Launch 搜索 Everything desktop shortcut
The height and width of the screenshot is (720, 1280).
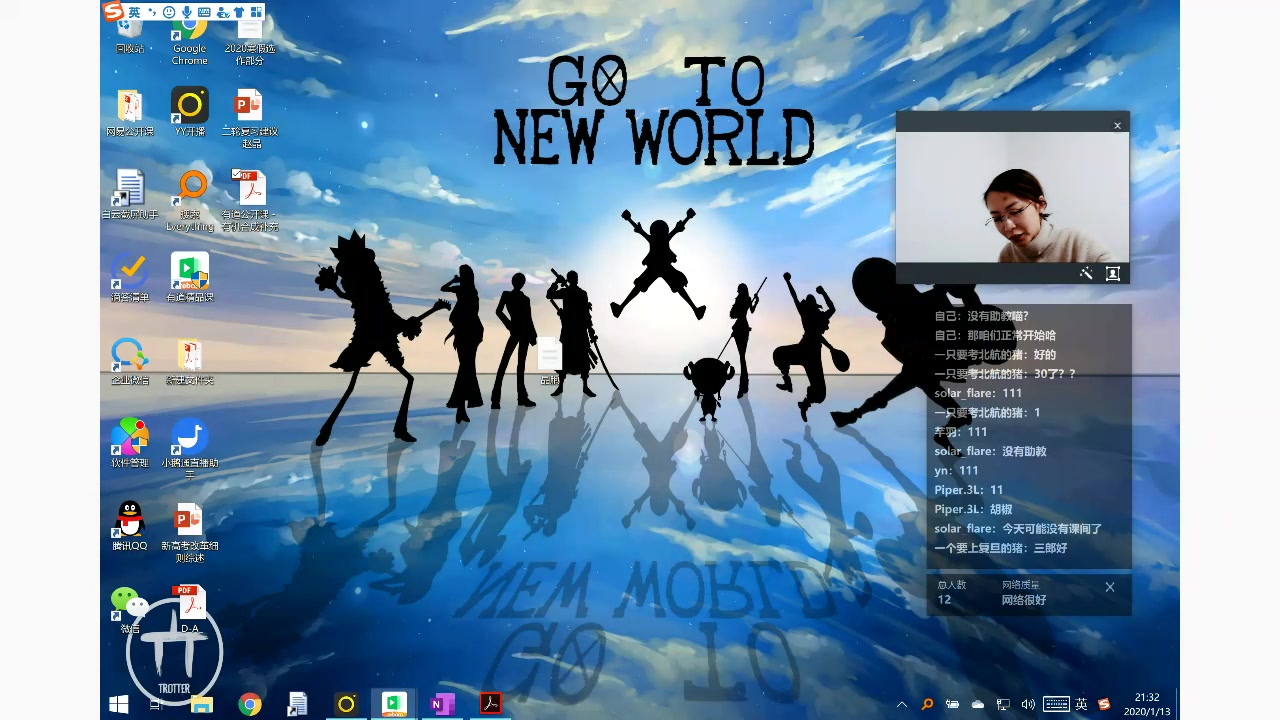(190, 200)
